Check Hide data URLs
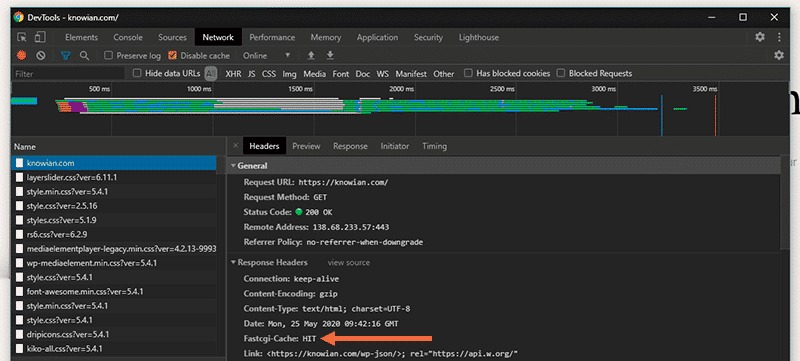Viewport: 800px width, 361px height. coord(137,73)
